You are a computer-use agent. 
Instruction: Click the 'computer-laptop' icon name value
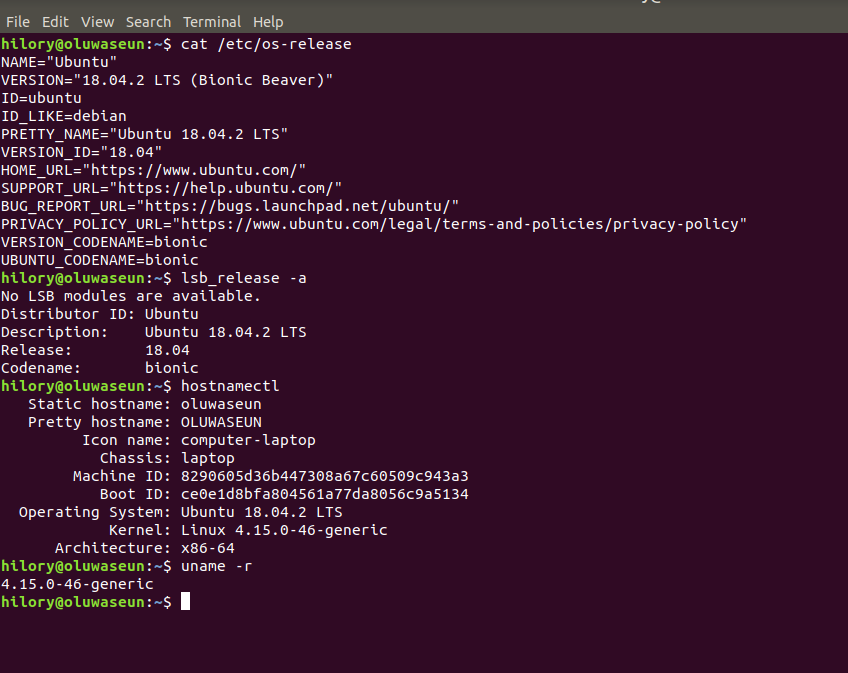tap(248, 440)
